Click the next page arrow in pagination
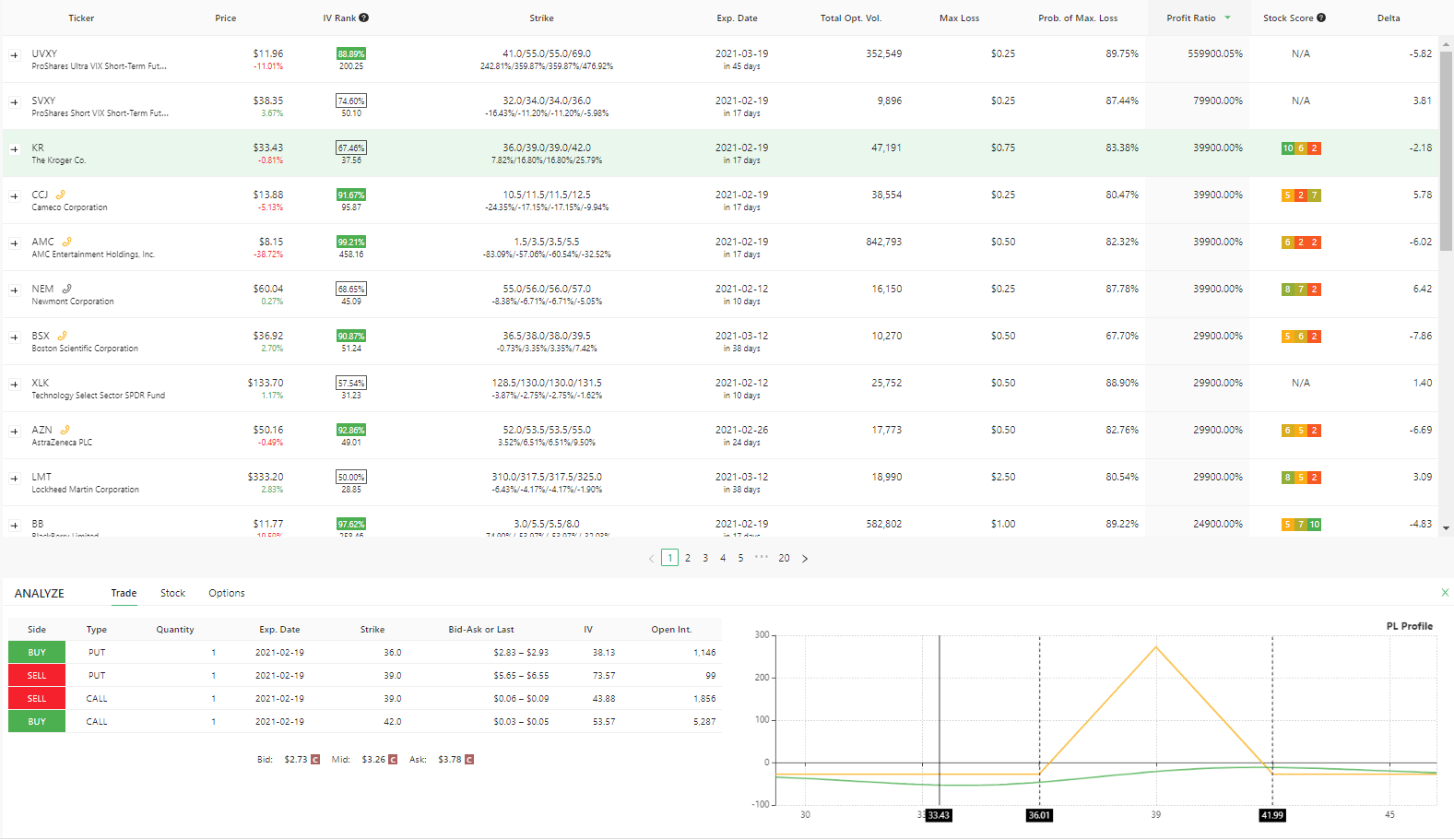The image size is (1454, 840). pyautogui.click(x=805, y=558)
